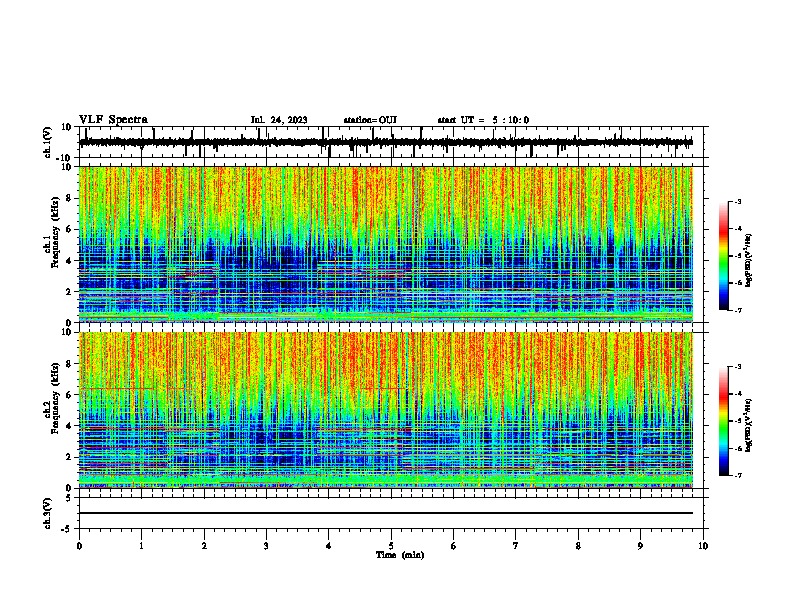Click the ch.2 spectrogram "2" kHz tick label

(x=69, y=457)
